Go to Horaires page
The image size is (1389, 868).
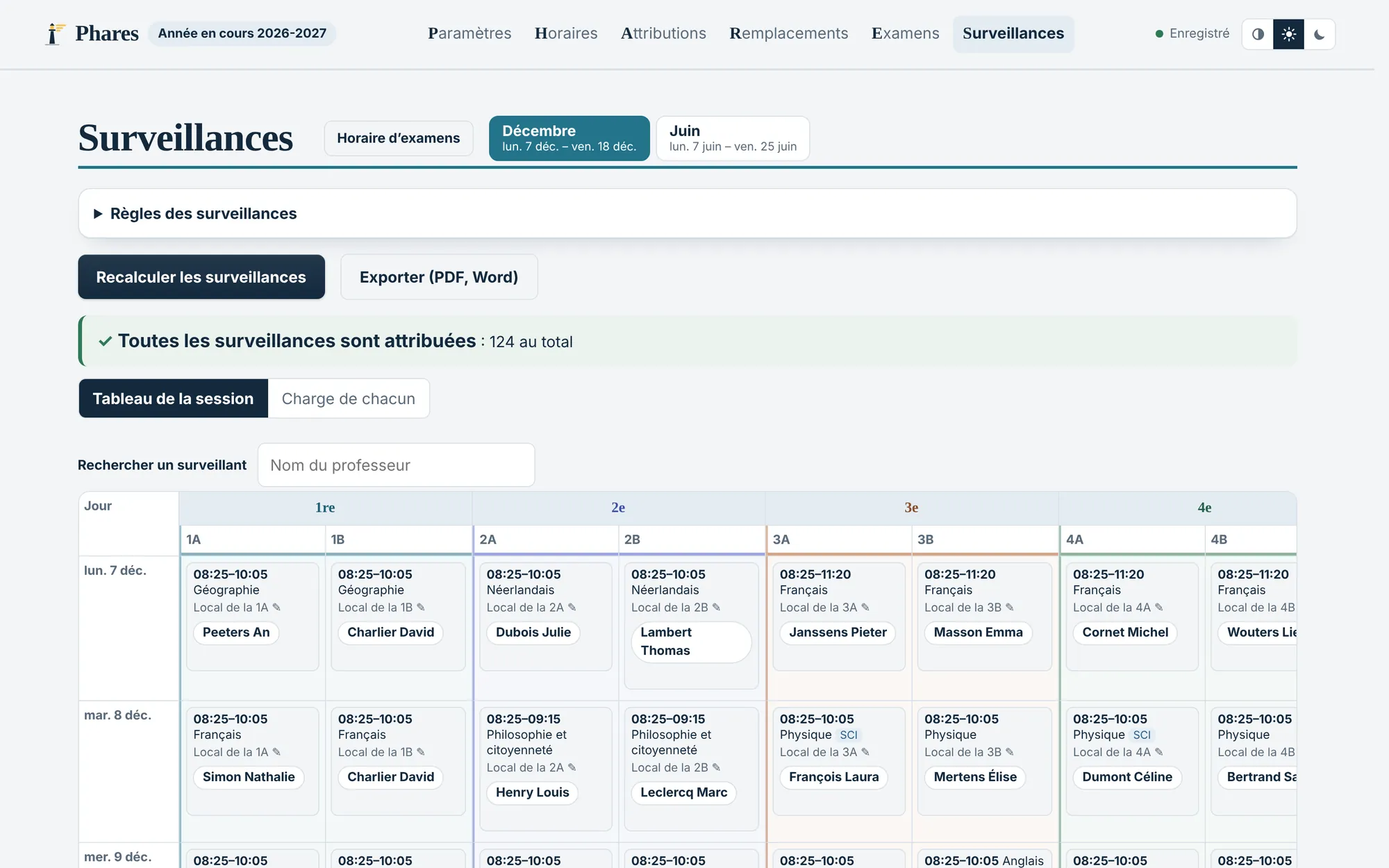(566, 33)
